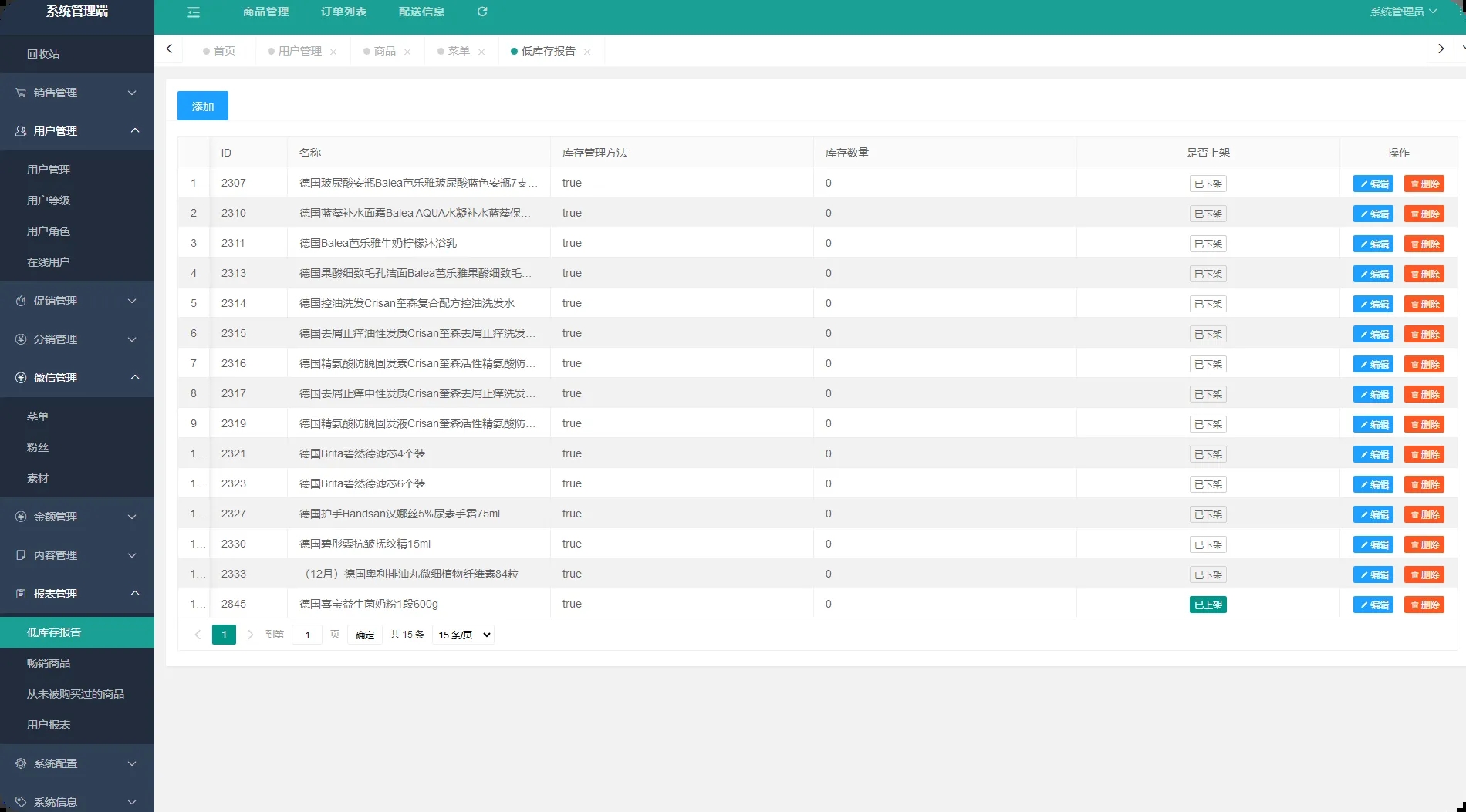Image resolution: width=1466 pixels, height=812 pixels.
Task: Toggle the 已上架 status for product 2845
Action: (x=1208, y=605)
